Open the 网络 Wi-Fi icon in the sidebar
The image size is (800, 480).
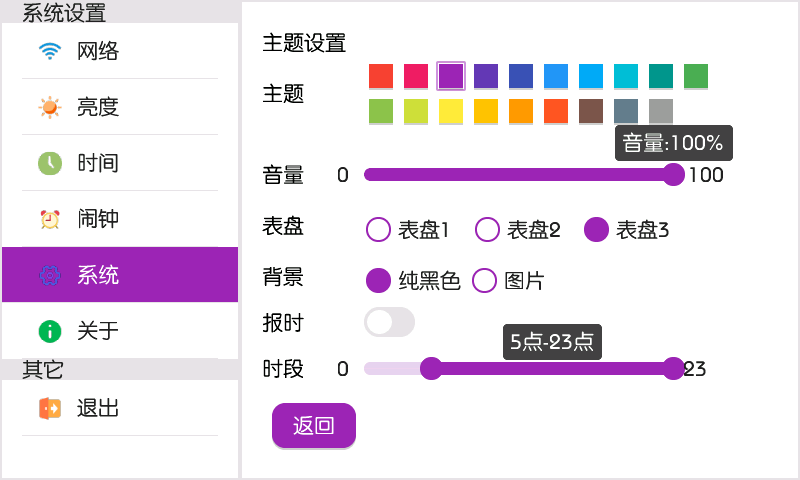(50, 51)
